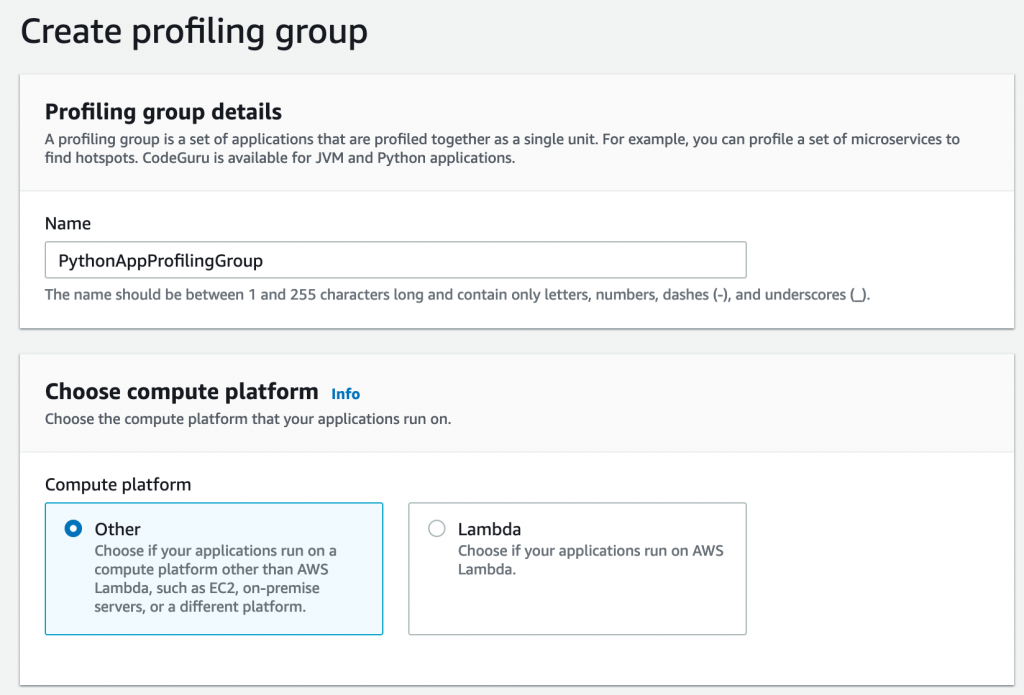The width and height of the screenshot is (1024, 695).
Task: Click the Name text input field
Action: click(x=395, y=259)
